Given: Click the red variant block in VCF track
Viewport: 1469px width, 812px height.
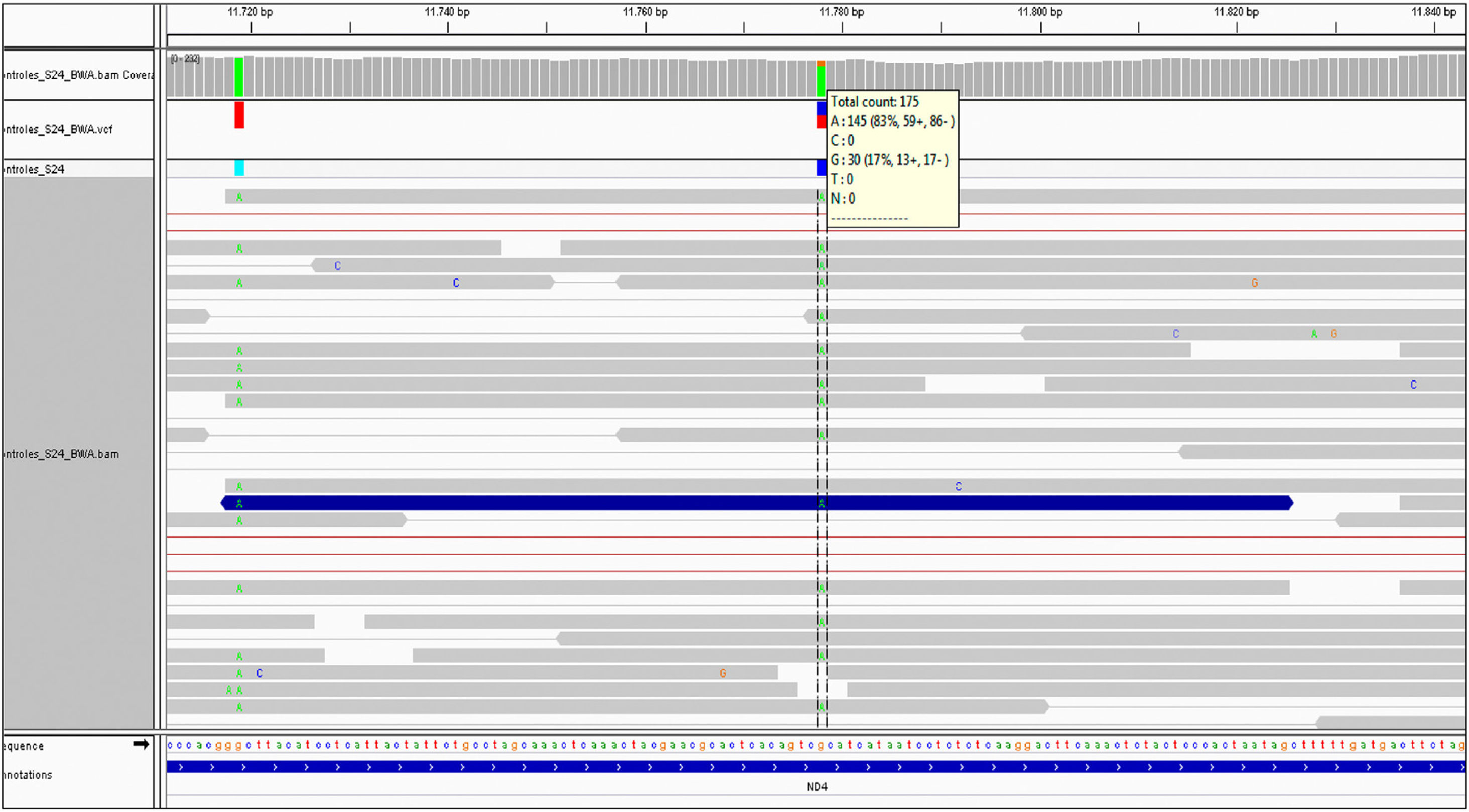Looking at the screenshot, I should 239,114.
